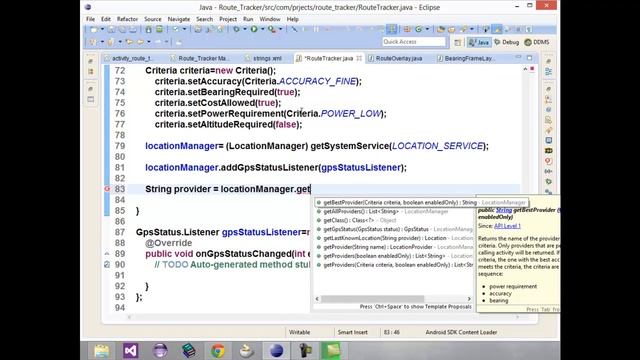Open File Explorer from the taskbar

102,351
